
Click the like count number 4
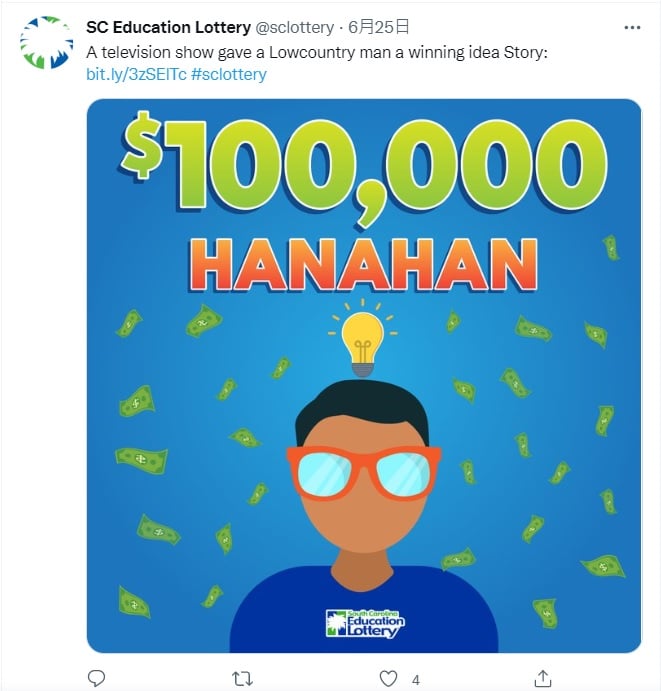coord(416,679)
